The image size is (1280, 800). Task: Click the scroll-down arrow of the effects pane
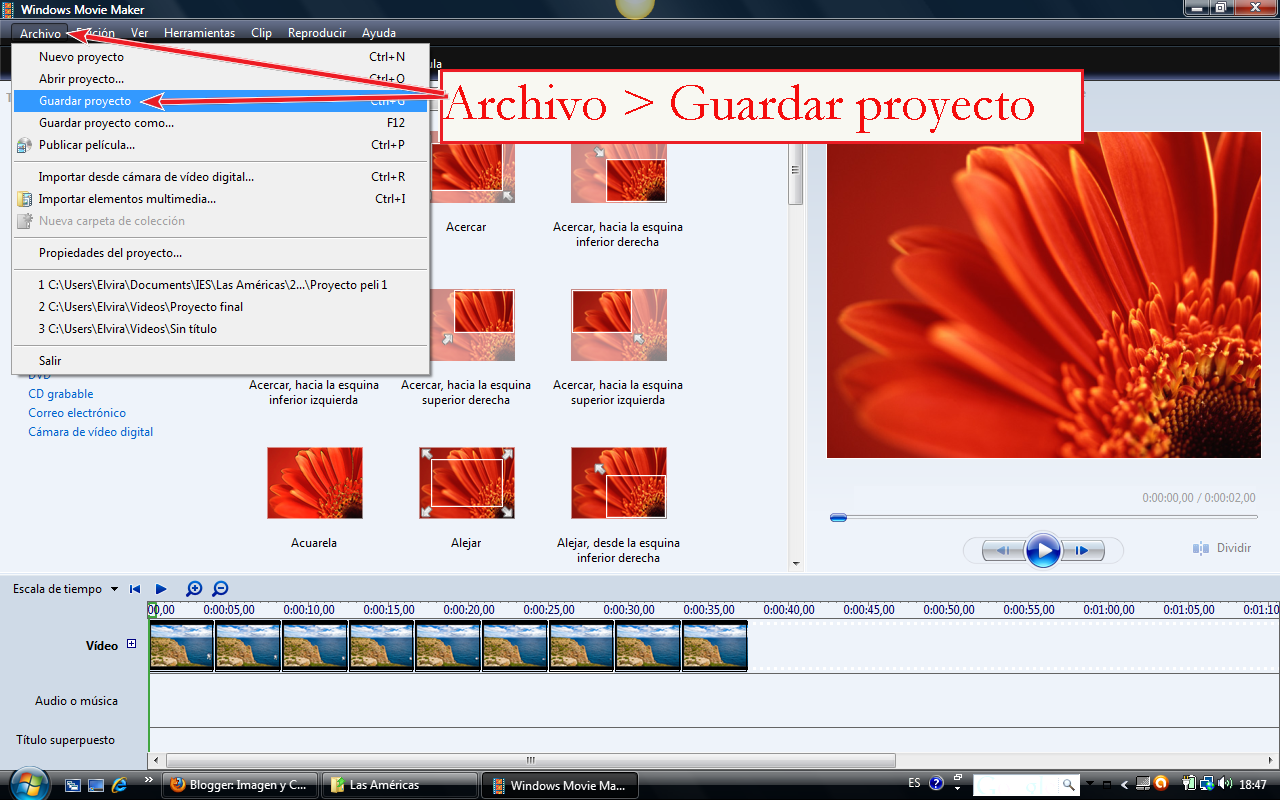click(x=796, y=564)
